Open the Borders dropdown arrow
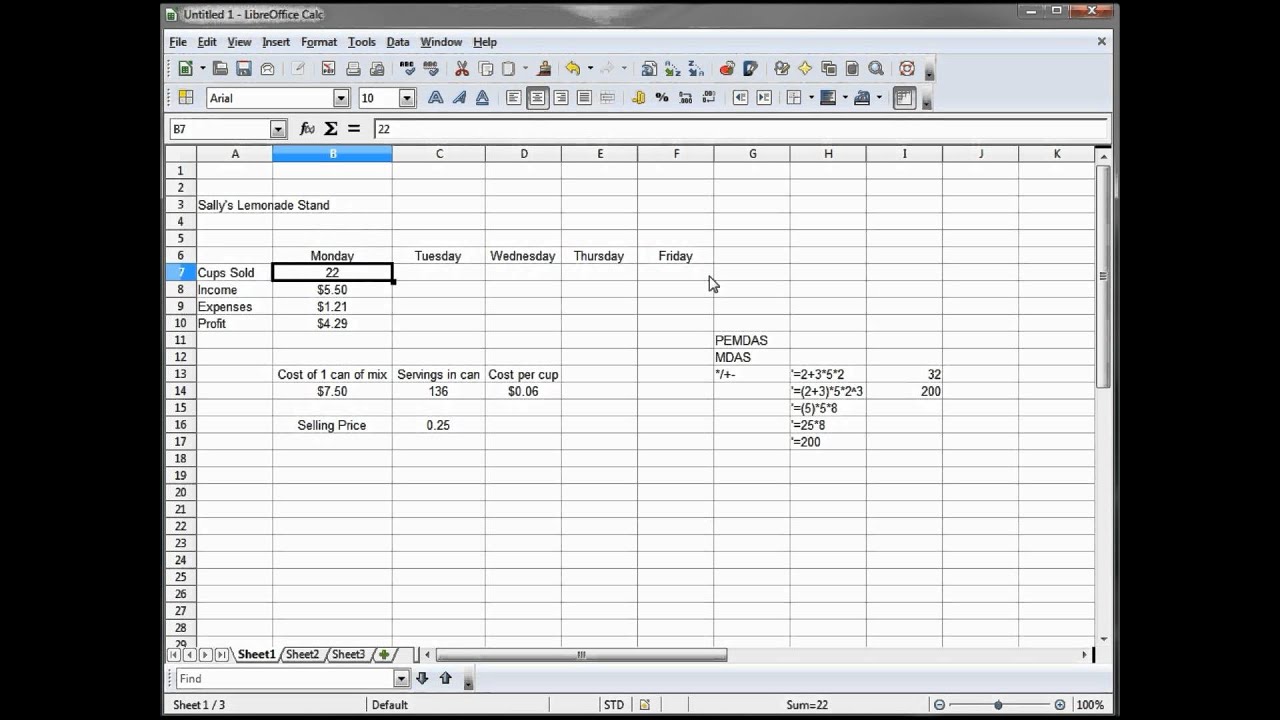The height and width of the screenshot is (720, 1280). click(x=811, y=98)
